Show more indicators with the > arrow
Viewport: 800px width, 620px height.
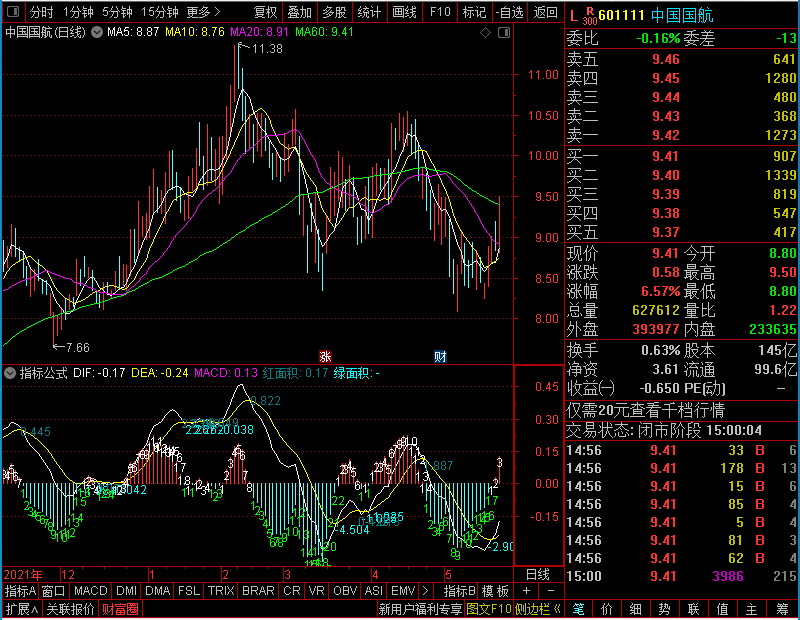point(425,591)
